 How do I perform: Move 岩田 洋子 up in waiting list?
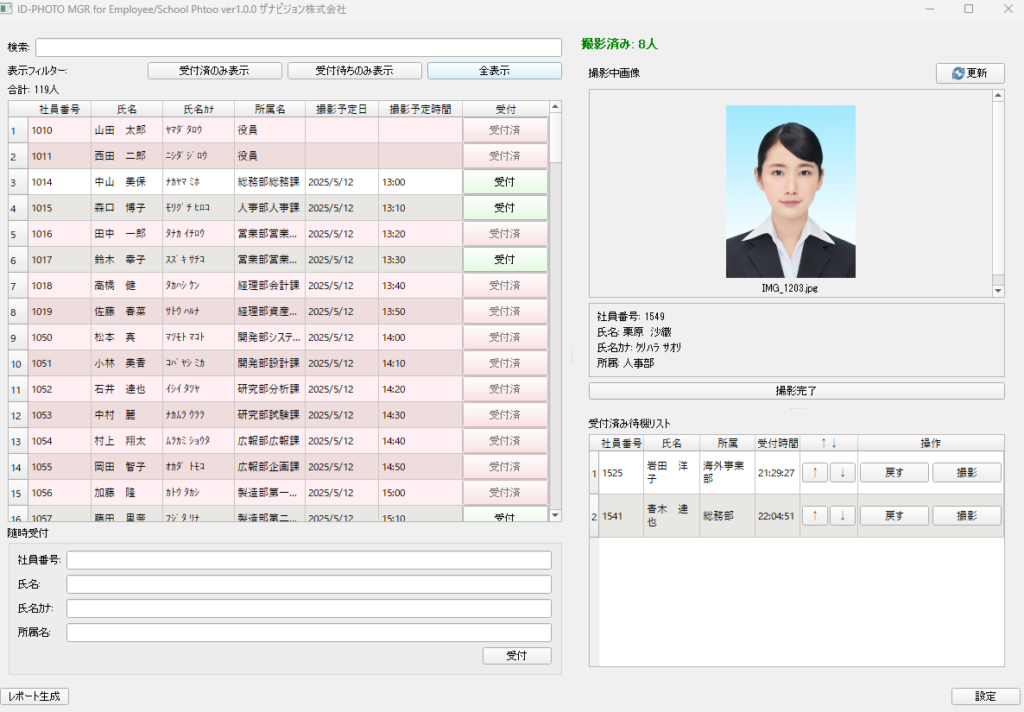tap(814, 473)
